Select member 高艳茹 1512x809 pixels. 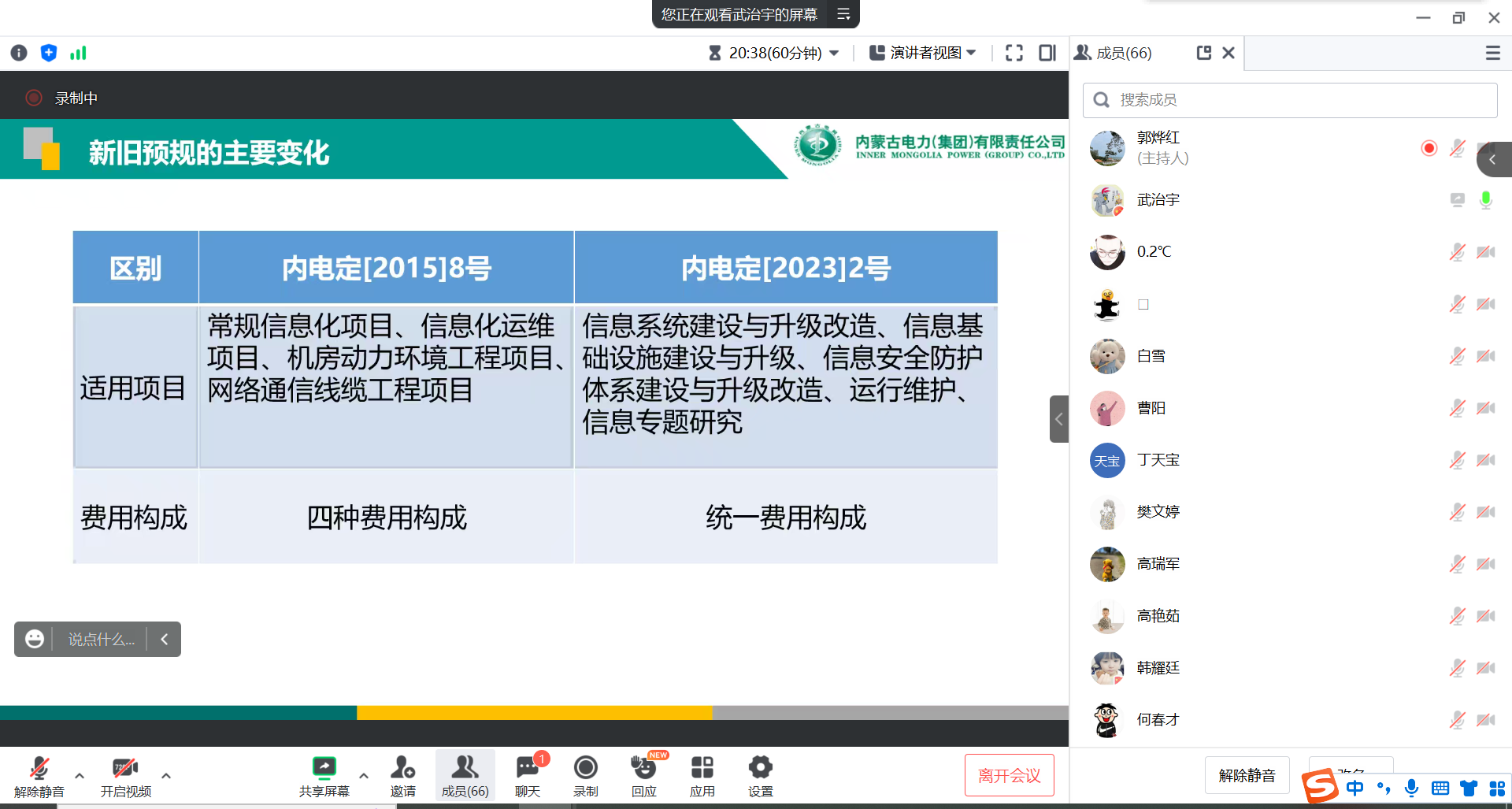pyautogui.click(x=1290, y=616)
